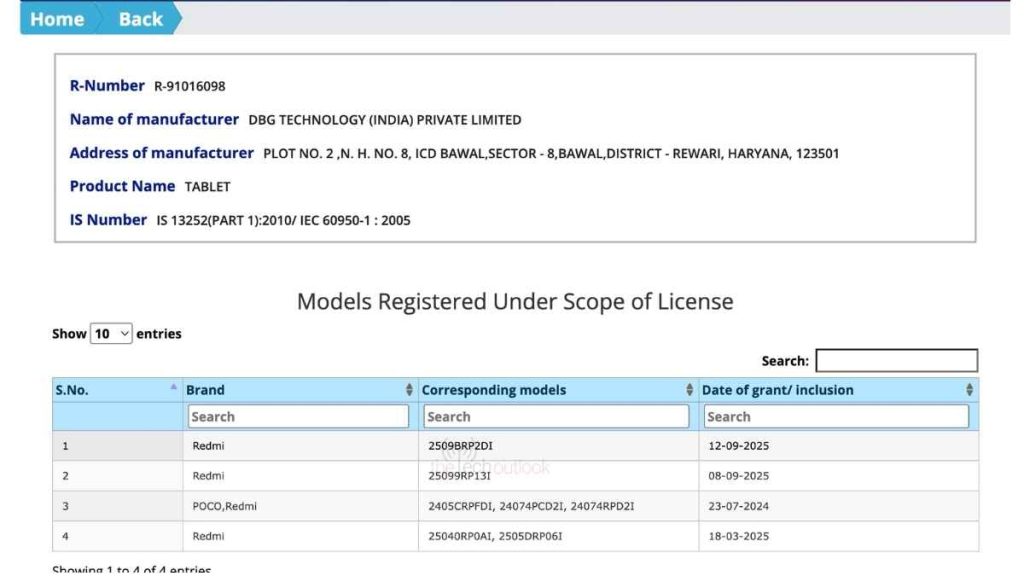Image resolution: width=1024 pixels, height=576 pixels.
Task: Sort by S.No. column arrow icon
Action: point(174,387)
